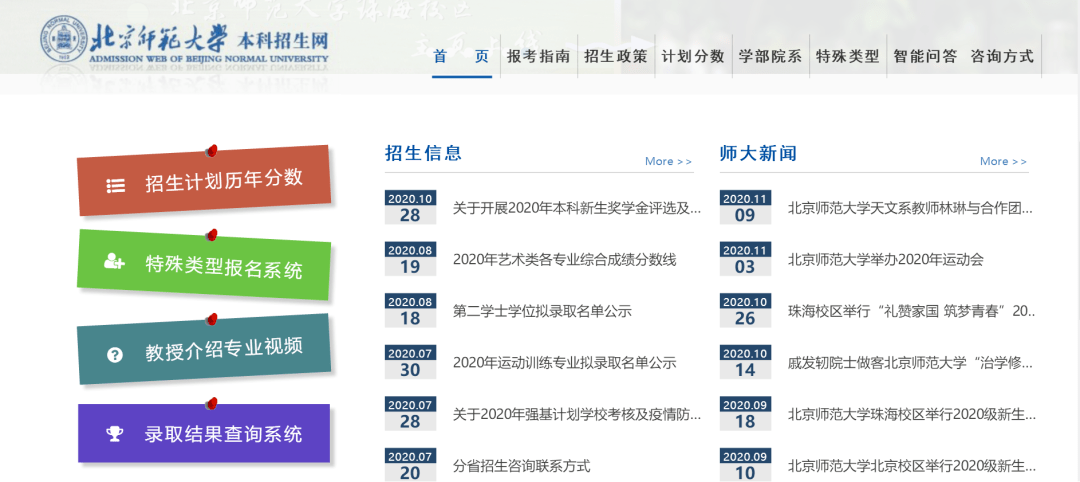1080x482 pixels.
Task: Open 珠海校区举行“礼赞家国 筑梦青春” news
Action: click(912, 311)
